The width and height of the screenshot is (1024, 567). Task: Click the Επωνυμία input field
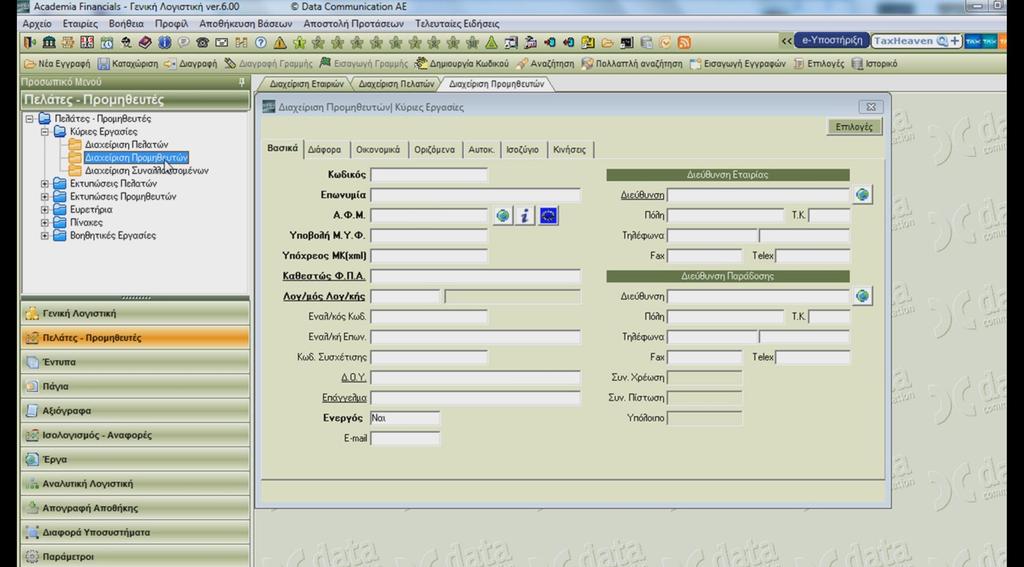pos(475,195)
